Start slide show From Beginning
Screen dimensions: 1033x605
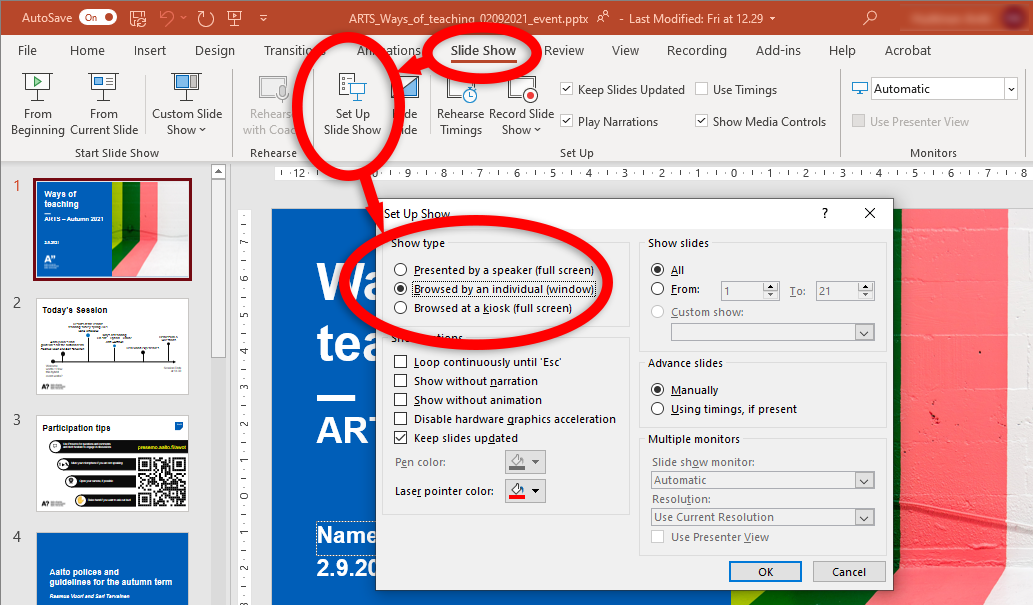click(x=38, y=104)
